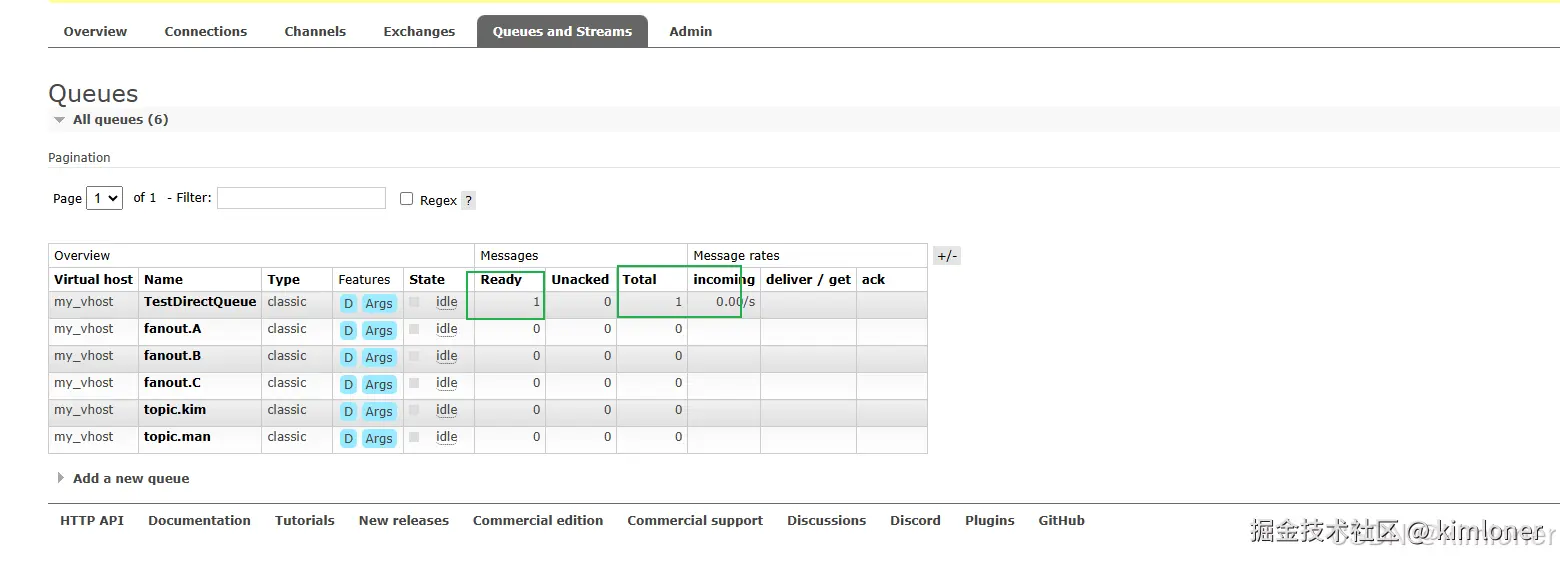This screenshot has width=1560, height=562.
Task: Open the Discord footer link
Action: (x=915, y=520)
